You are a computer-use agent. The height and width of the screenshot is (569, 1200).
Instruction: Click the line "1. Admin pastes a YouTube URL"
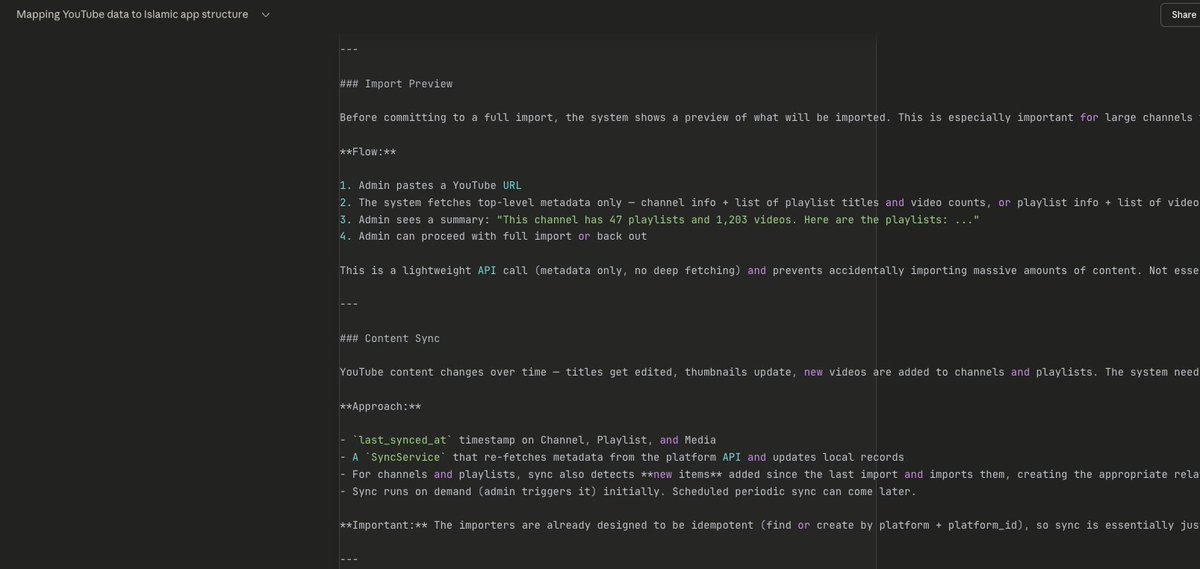tap(430, 186)
